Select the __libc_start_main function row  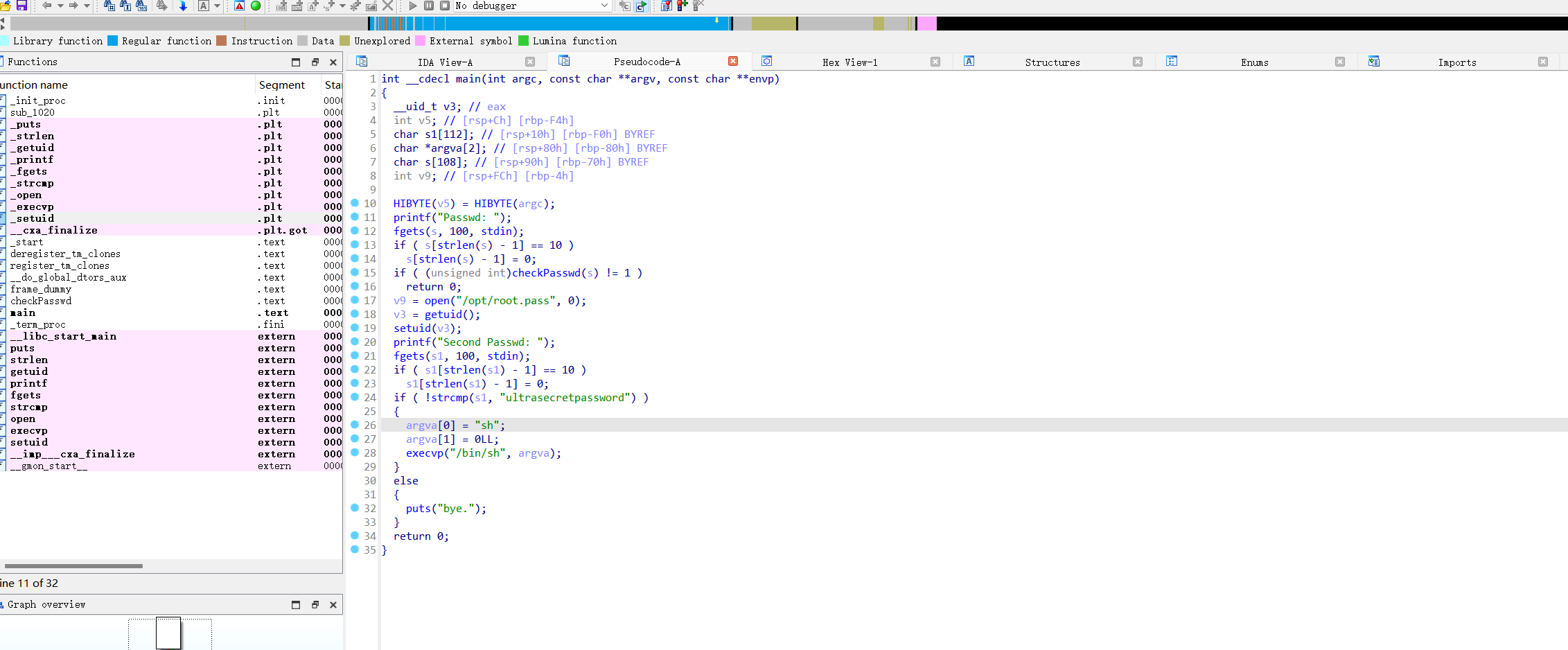pyautogui.click(x=171, y=336)
